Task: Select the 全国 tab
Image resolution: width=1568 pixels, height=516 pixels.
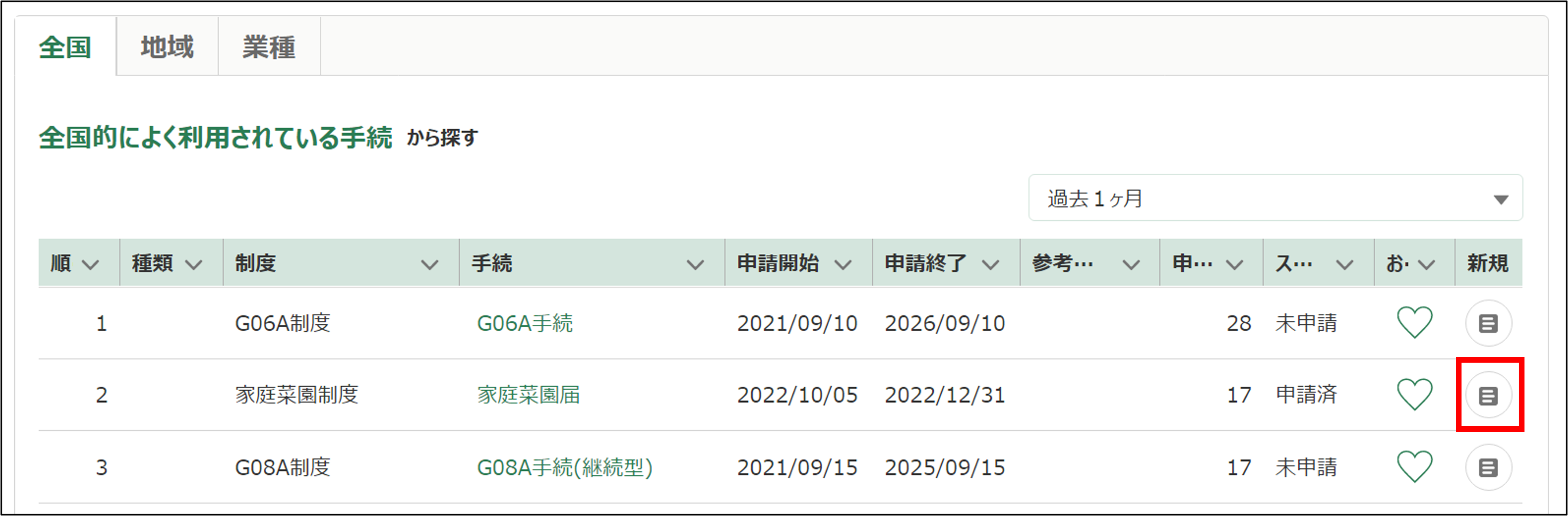Action: tap(65, 47)
